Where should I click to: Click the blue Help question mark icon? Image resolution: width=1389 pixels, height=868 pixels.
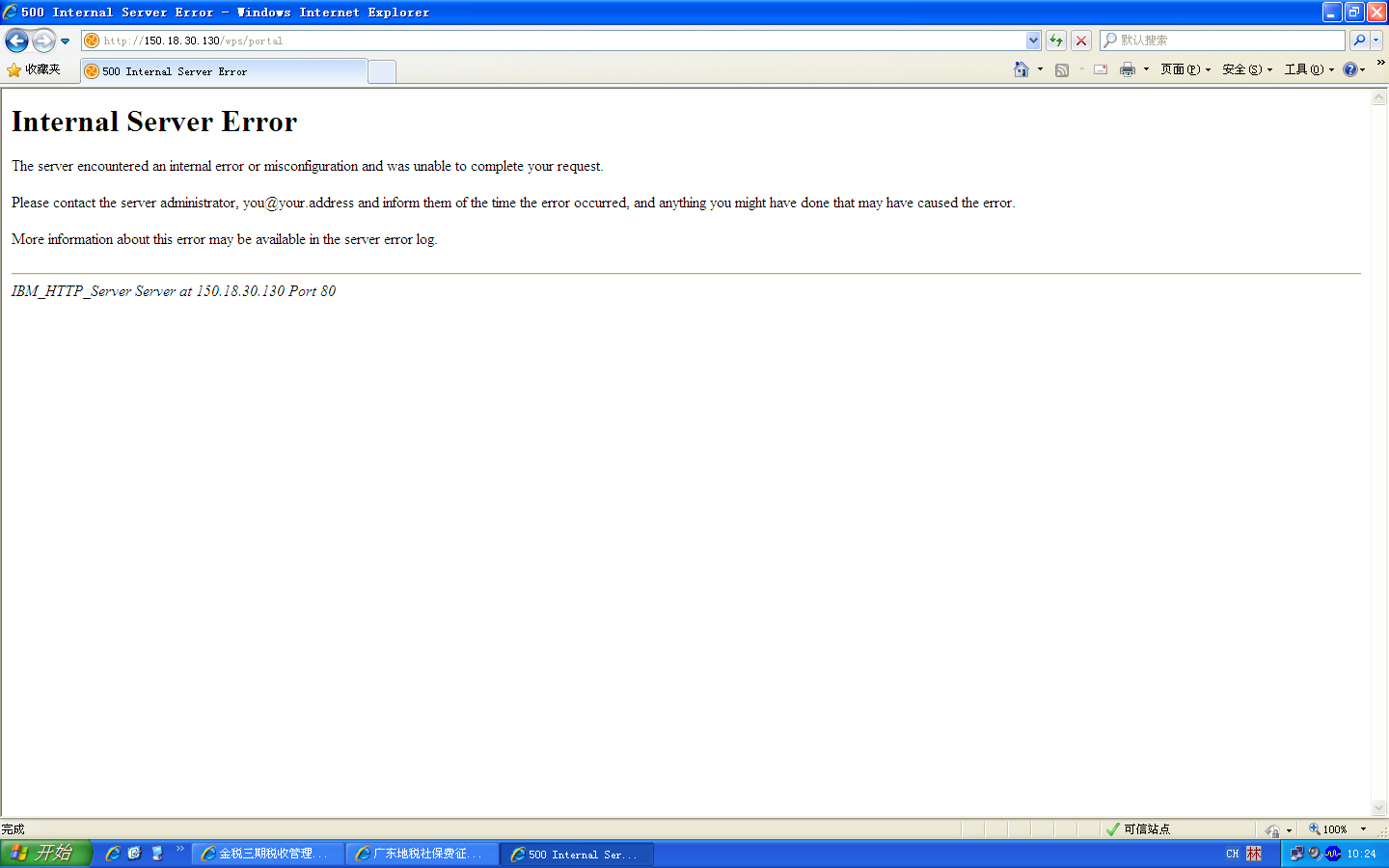[x=1349, y=69]
